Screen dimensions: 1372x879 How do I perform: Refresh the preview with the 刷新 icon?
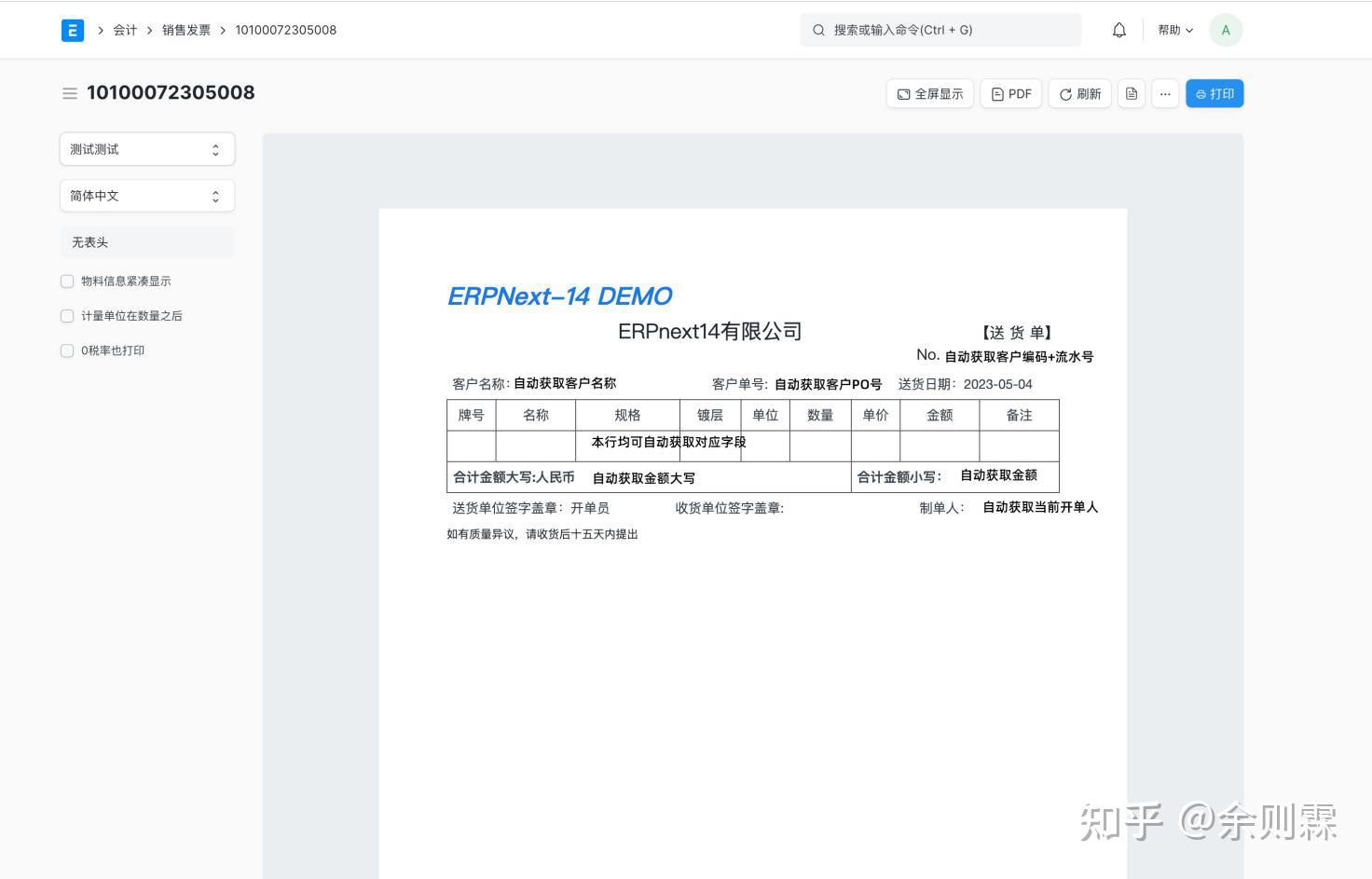pos(1078,93)
